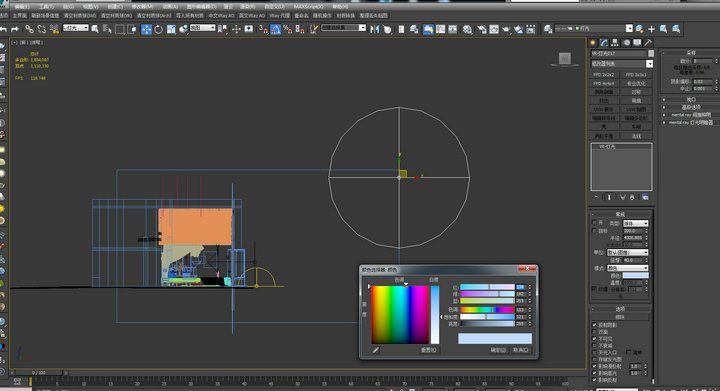The height and width of the screenshot is (391, 720).
Task: Click Cancel button in color selector dialog
Action: (x=521, y=350)
